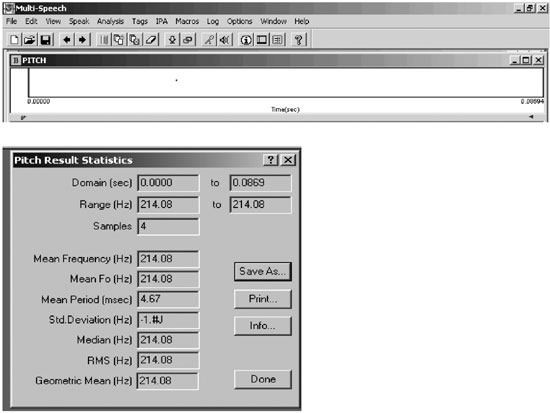Open the IPA menu
This screenshot has width=550, height=413.
point(161,21)
